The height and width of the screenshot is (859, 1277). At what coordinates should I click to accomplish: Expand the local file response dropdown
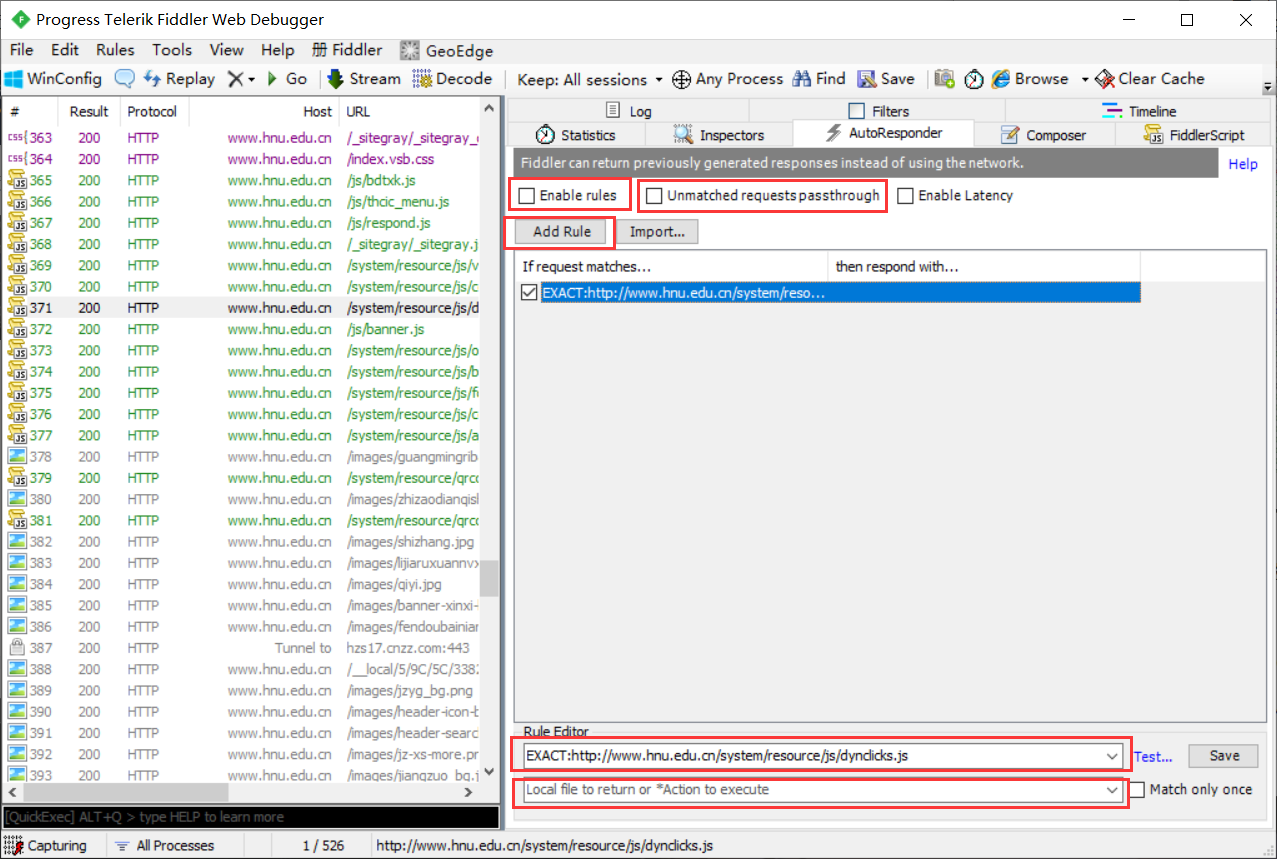[1113, 790]
